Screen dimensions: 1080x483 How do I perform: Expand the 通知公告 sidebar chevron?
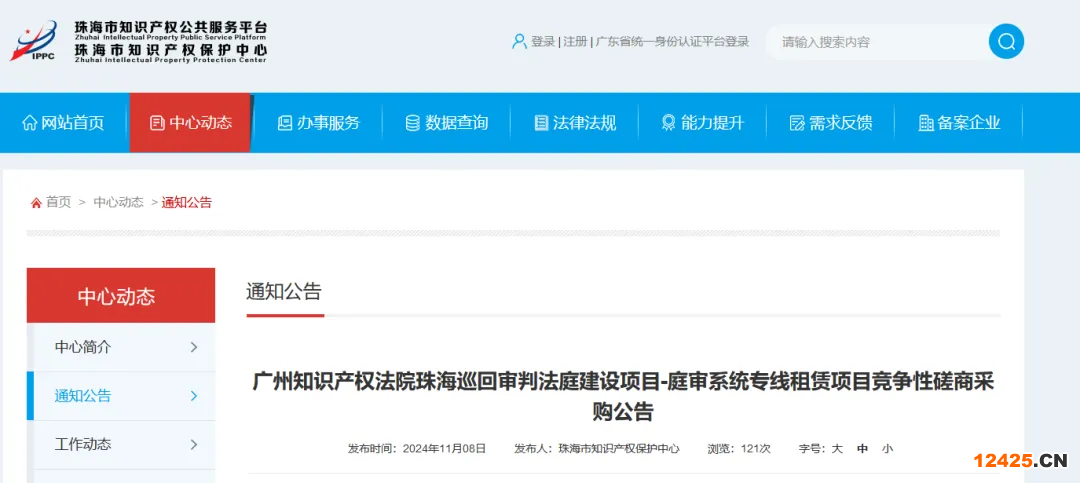click(x=194, y=395)
